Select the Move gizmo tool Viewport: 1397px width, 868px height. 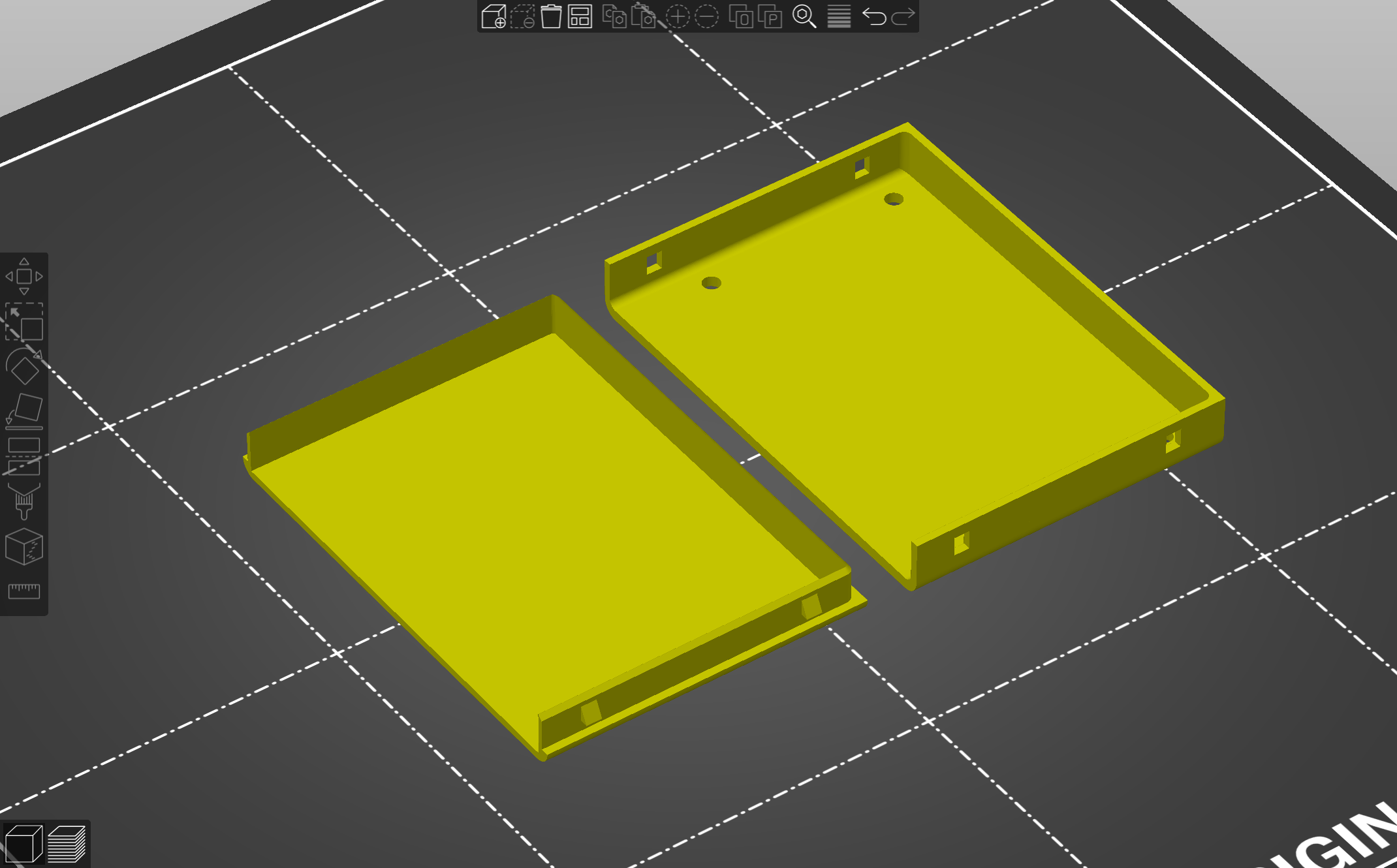pos(24,276)
